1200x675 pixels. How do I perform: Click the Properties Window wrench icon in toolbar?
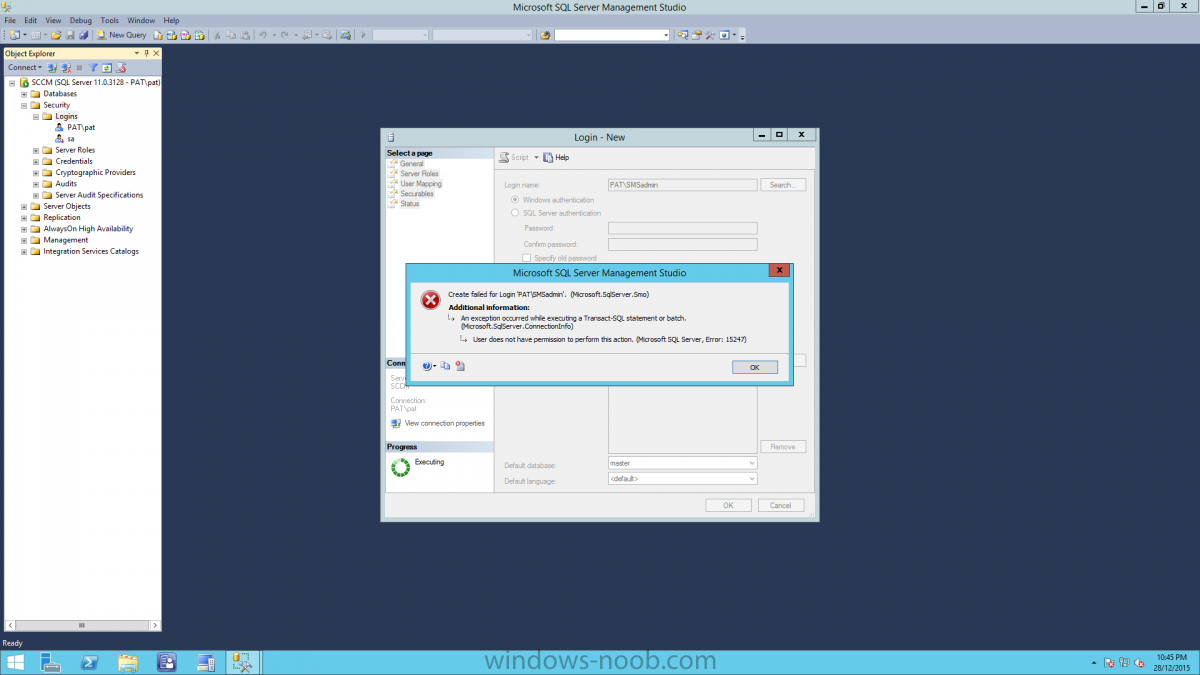[x=710, y=35]
